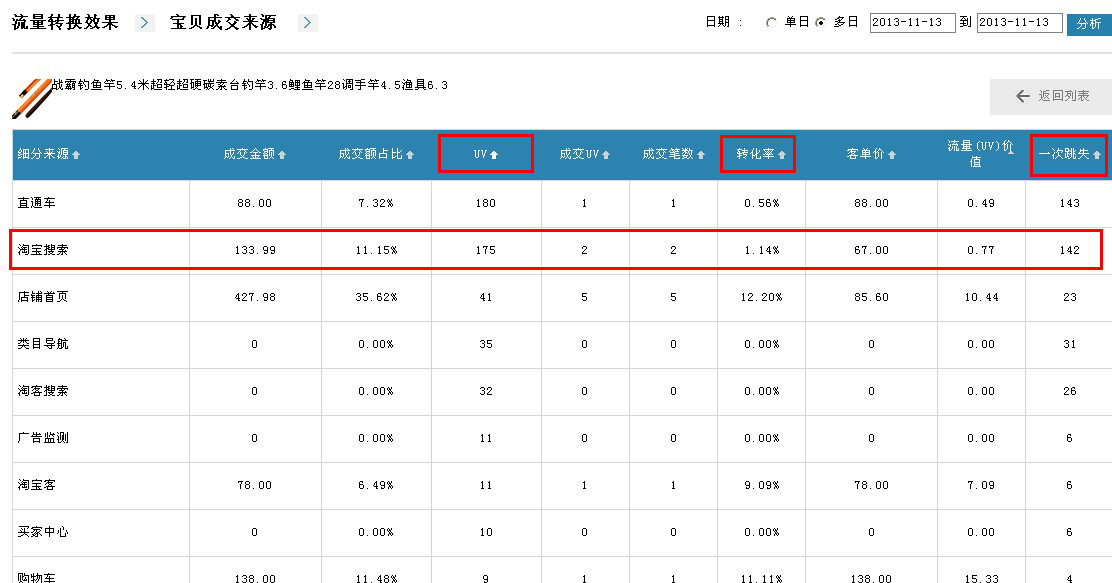1112x583 pixels.
Task: Click the 转化率 sort arrow
Action: click(x=782, y=155)
